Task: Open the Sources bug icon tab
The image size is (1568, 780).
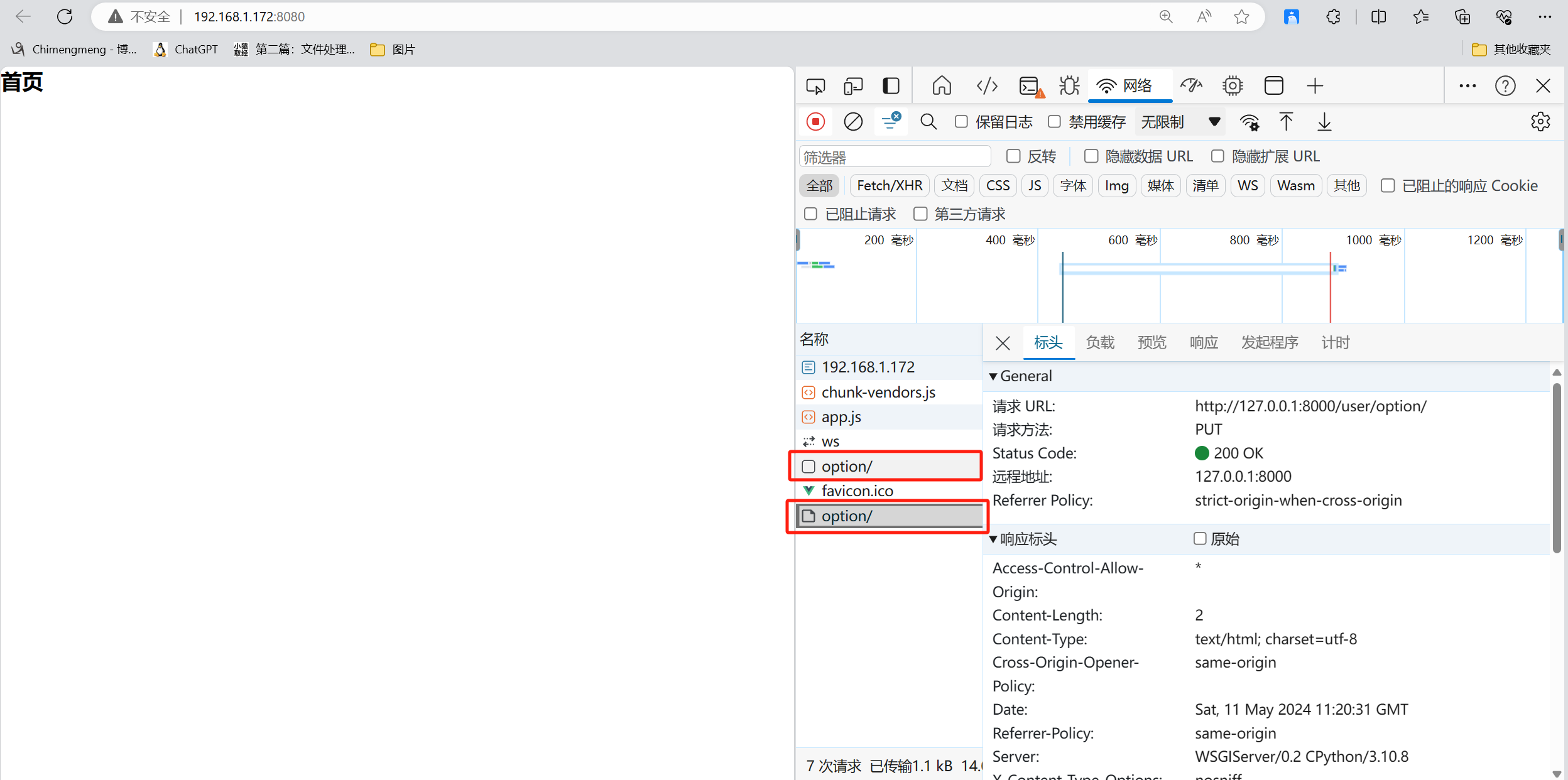Action: [1069, 85]
